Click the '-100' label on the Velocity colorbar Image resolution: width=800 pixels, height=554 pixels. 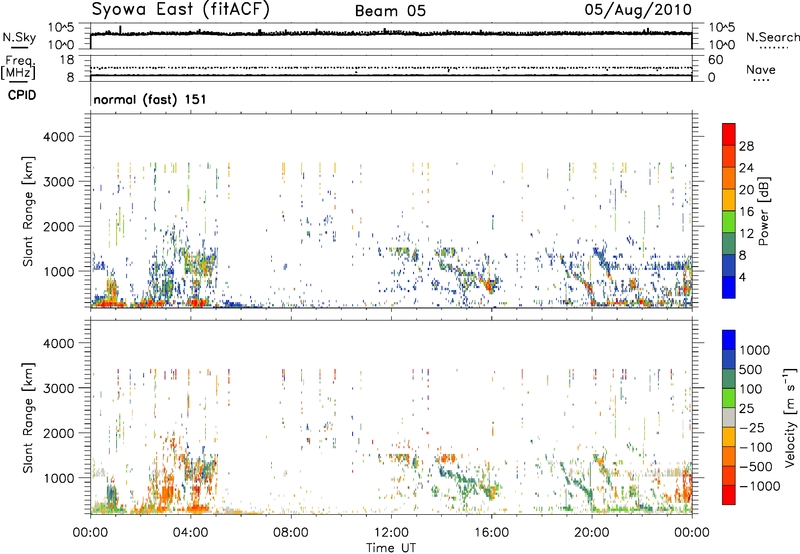coord(755,447)
